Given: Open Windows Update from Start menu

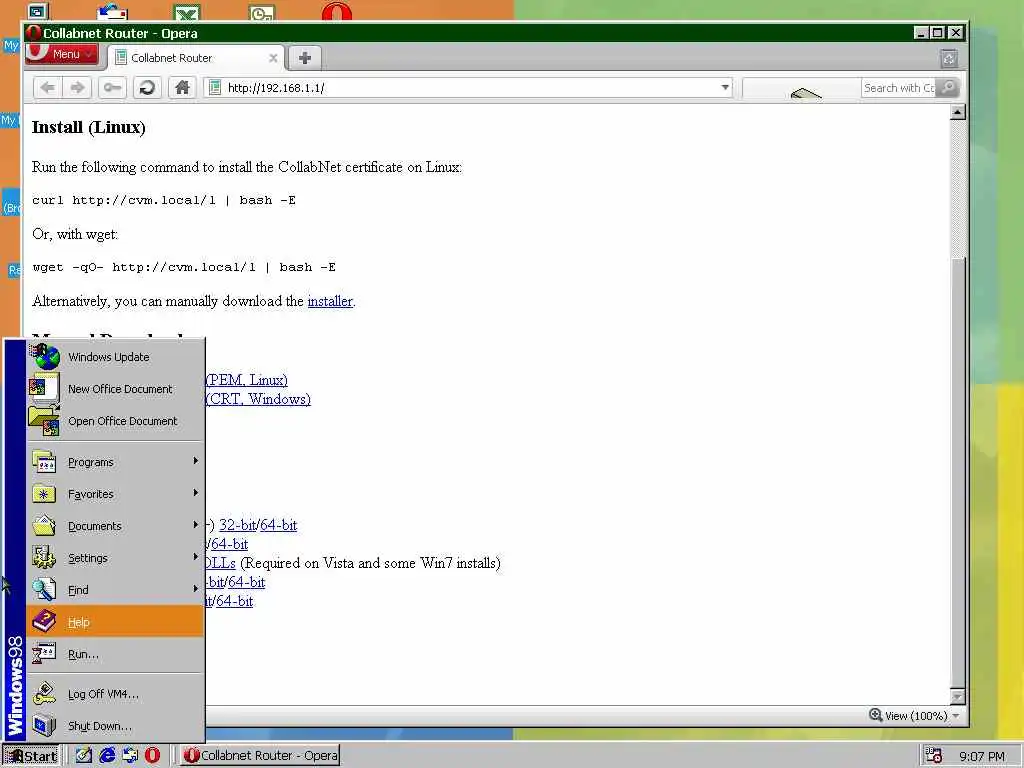Looking at the screenshot, I should 115,357.
